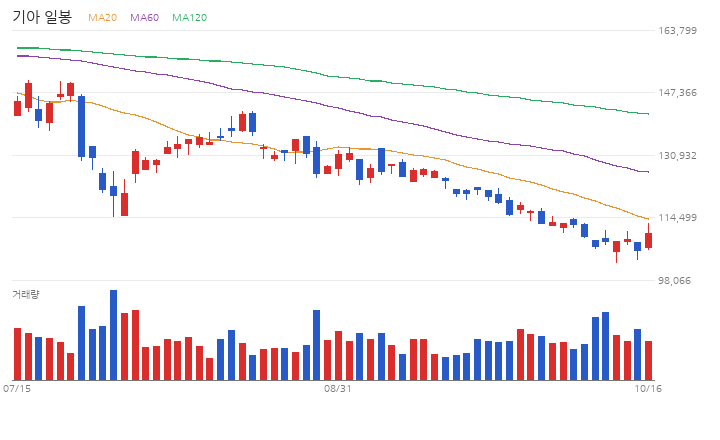
Task: Select the 147,366 price axis label
Action: click(677, 93)
